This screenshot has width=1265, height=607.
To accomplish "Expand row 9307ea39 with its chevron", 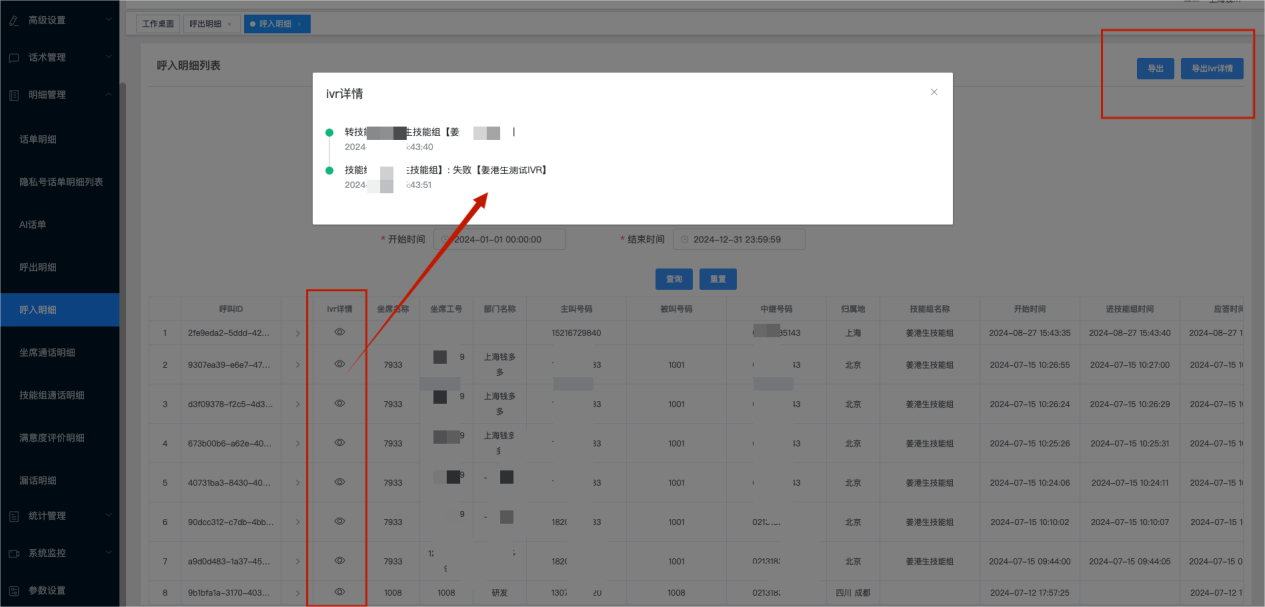I will click(297, 365).
